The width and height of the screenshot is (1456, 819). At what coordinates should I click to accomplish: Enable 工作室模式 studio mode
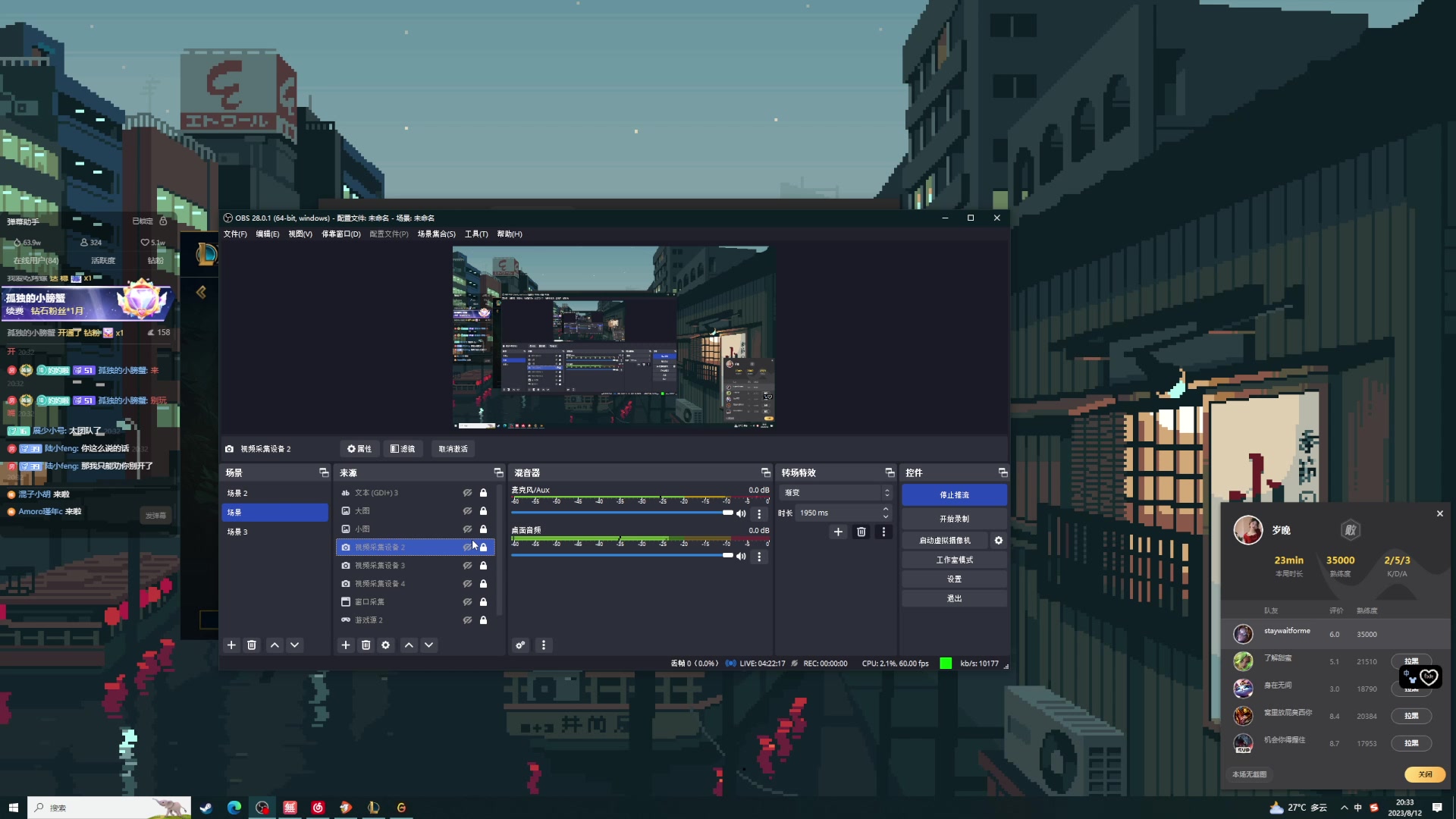pos(954,560)
